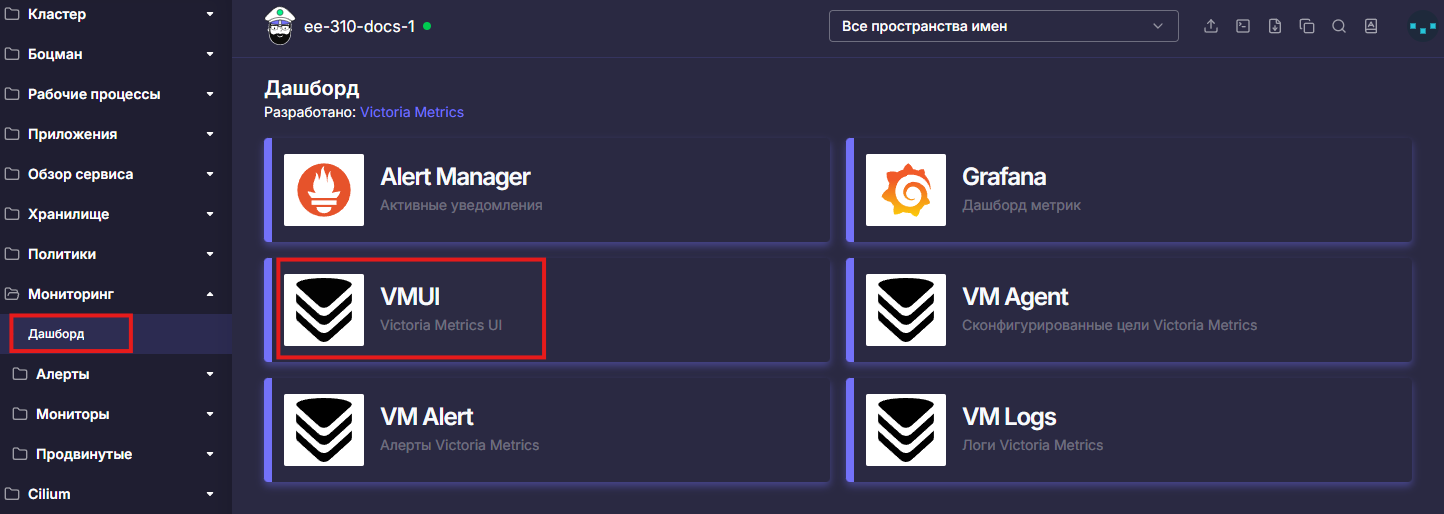Open the Grafana card title
Image resolution: width=1444 pixels, height=514 pixels.
tap(1004, 177)
